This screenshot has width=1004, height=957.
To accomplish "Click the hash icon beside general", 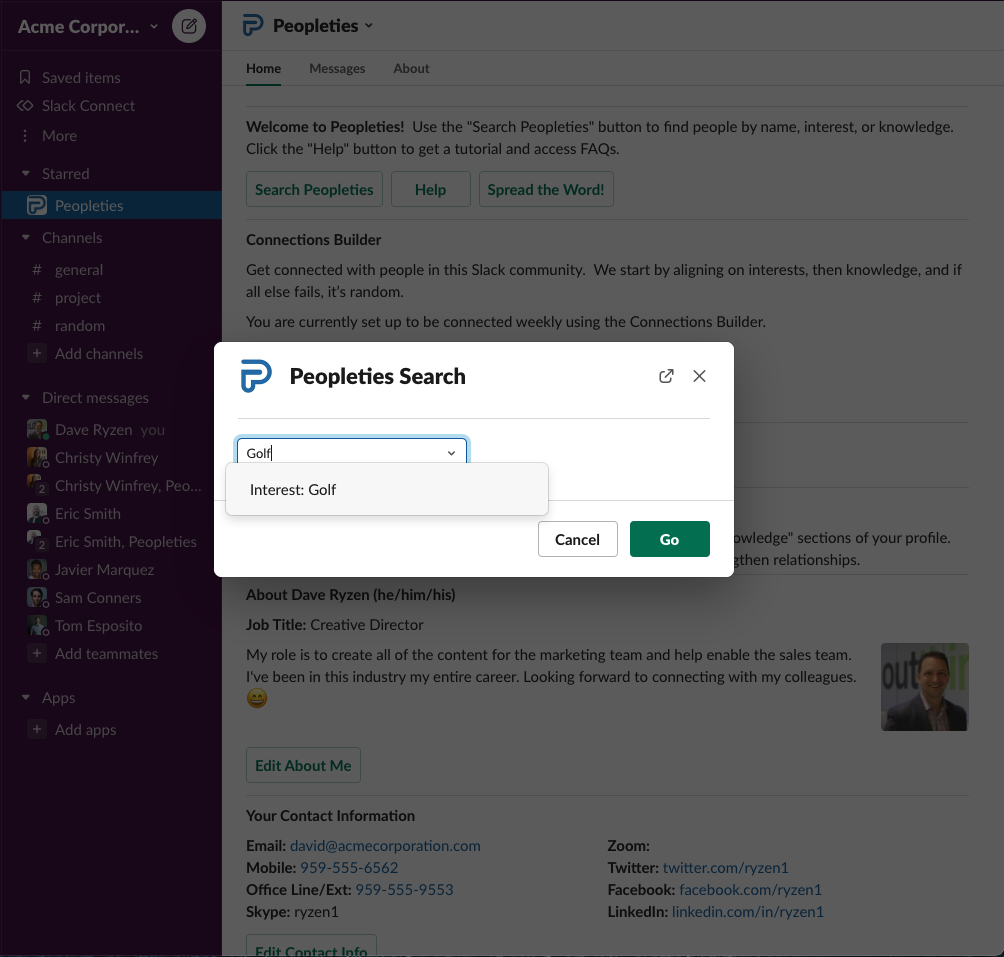I will pyautogui.click(x=37, y=269).
